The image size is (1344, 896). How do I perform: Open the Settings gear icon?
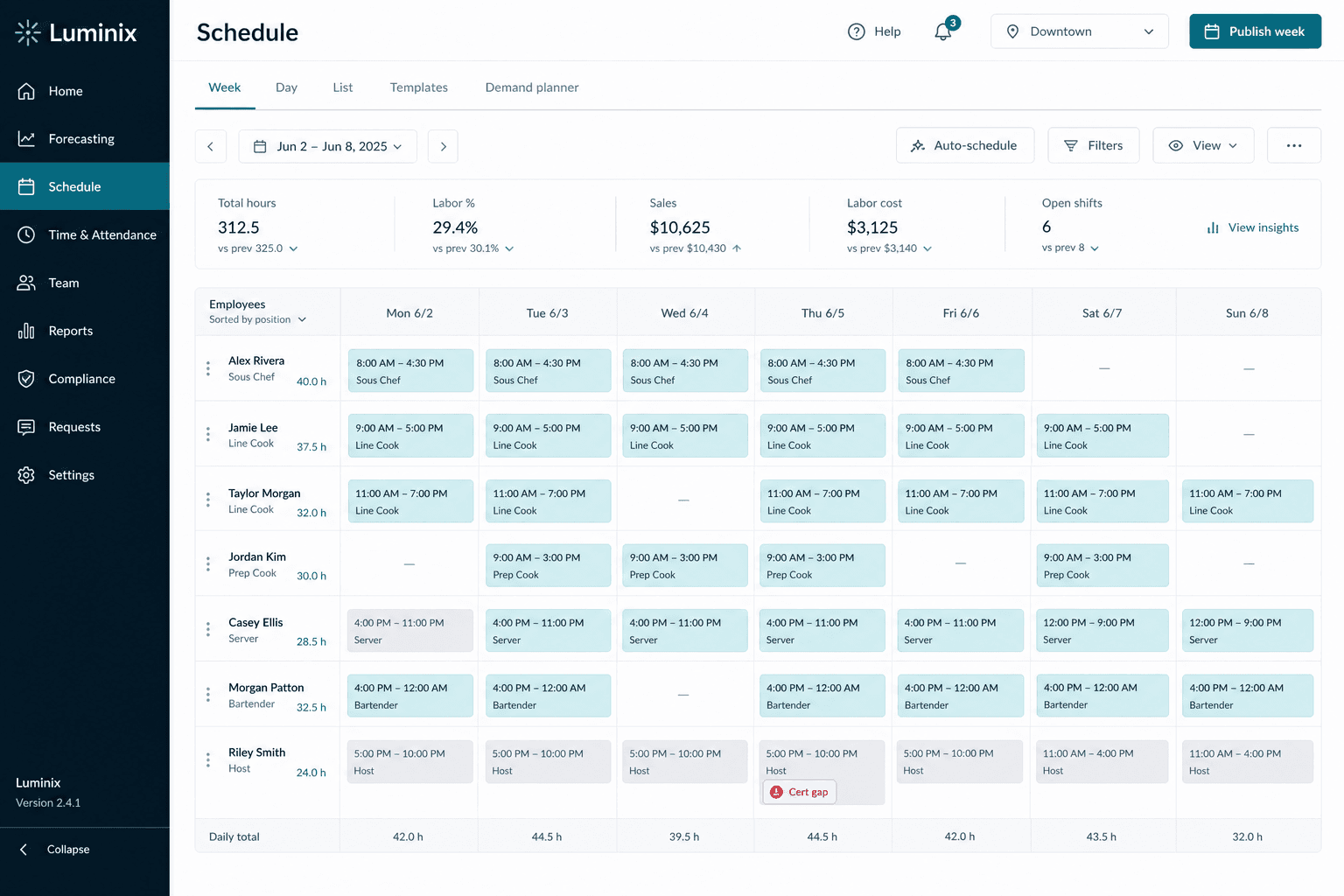[26, 475]
